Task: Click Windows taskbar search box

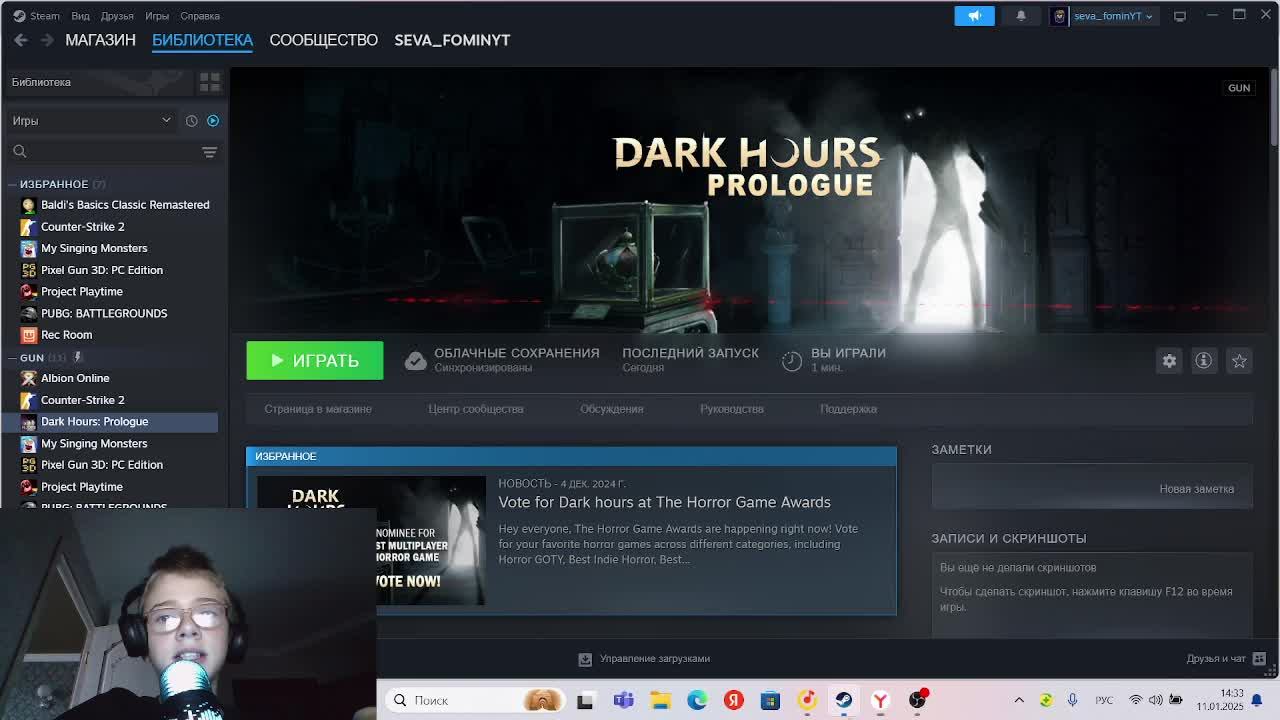Action: 473,700
